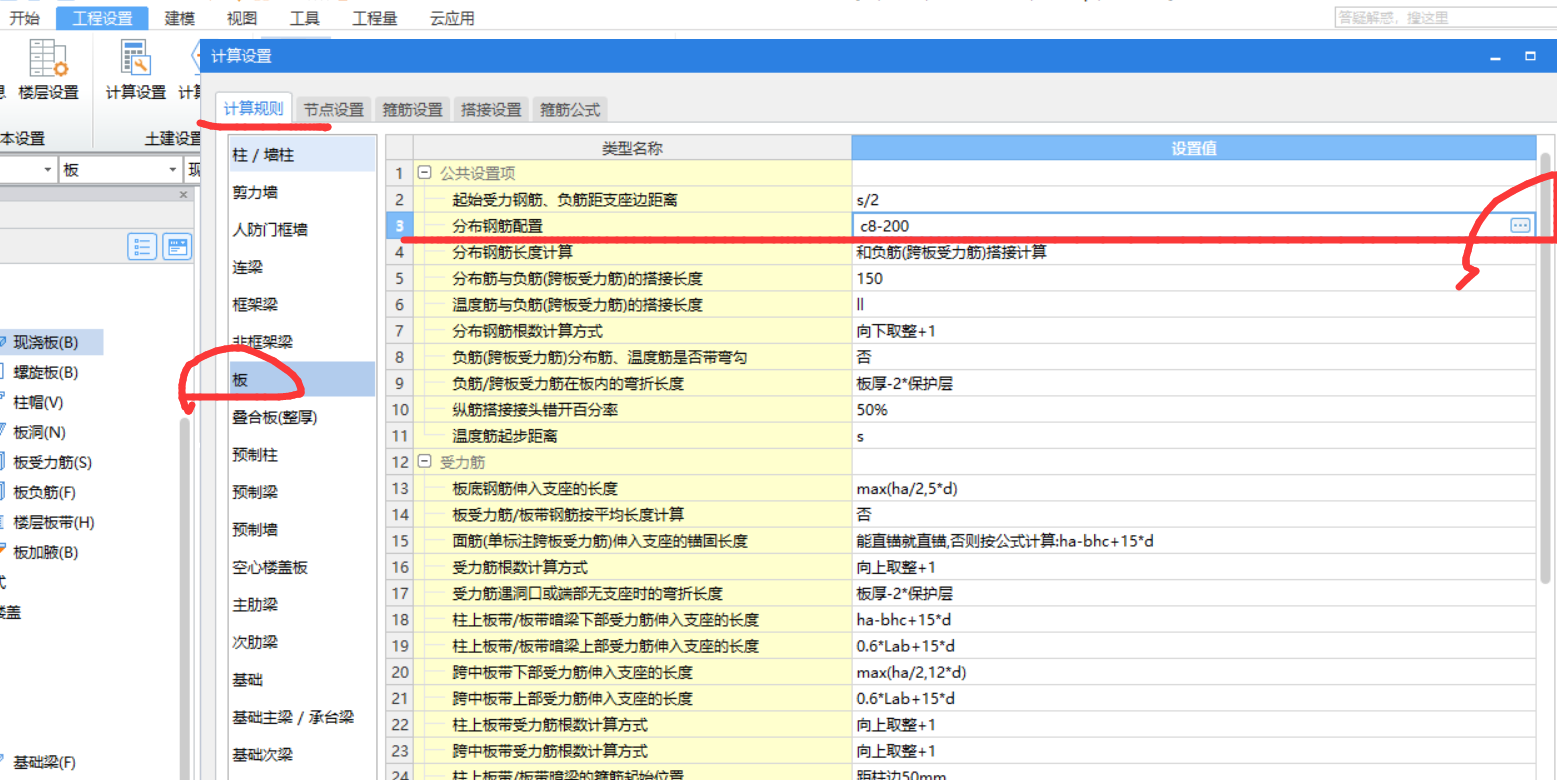
Task: Open 工程设置 ribbon tab
Action: [102, 18]
